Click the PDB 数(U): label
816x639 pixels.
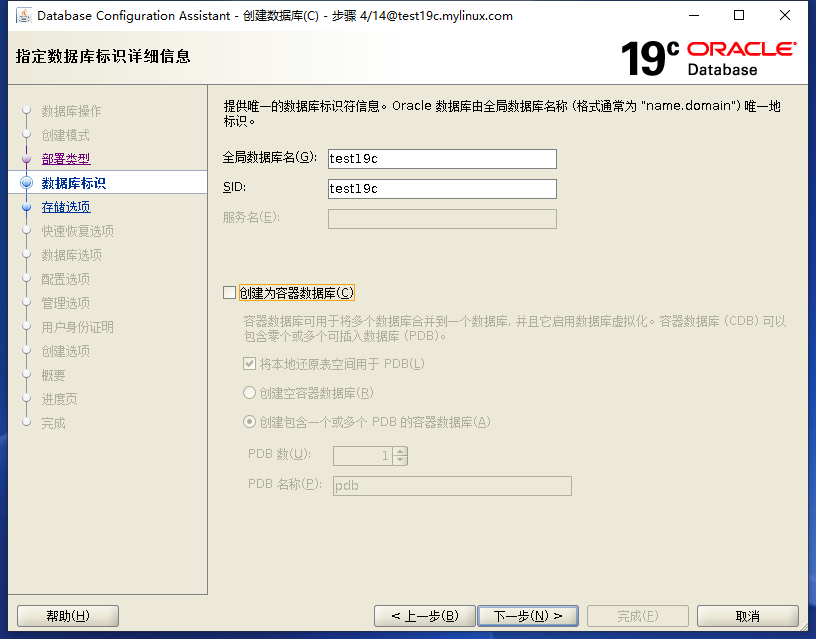pyautogui.click(x=279, y=454)
